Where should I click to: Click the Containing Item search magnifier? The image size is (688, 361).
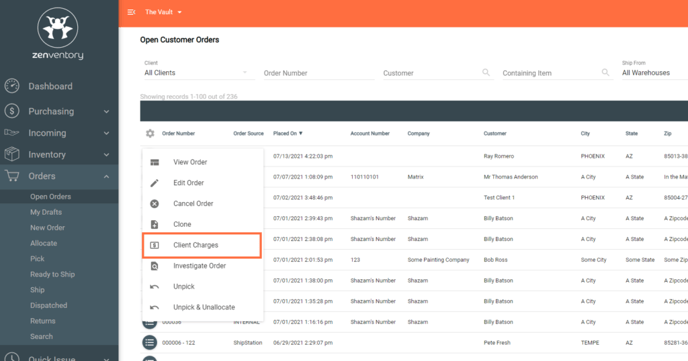pos(605,72)
